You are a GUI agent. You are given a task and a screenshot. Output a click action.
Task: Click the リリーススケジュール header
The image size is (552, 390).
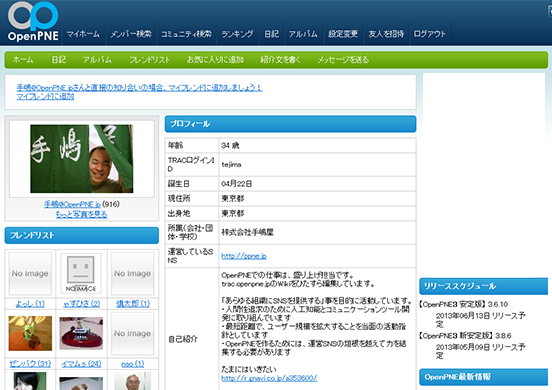483,286
